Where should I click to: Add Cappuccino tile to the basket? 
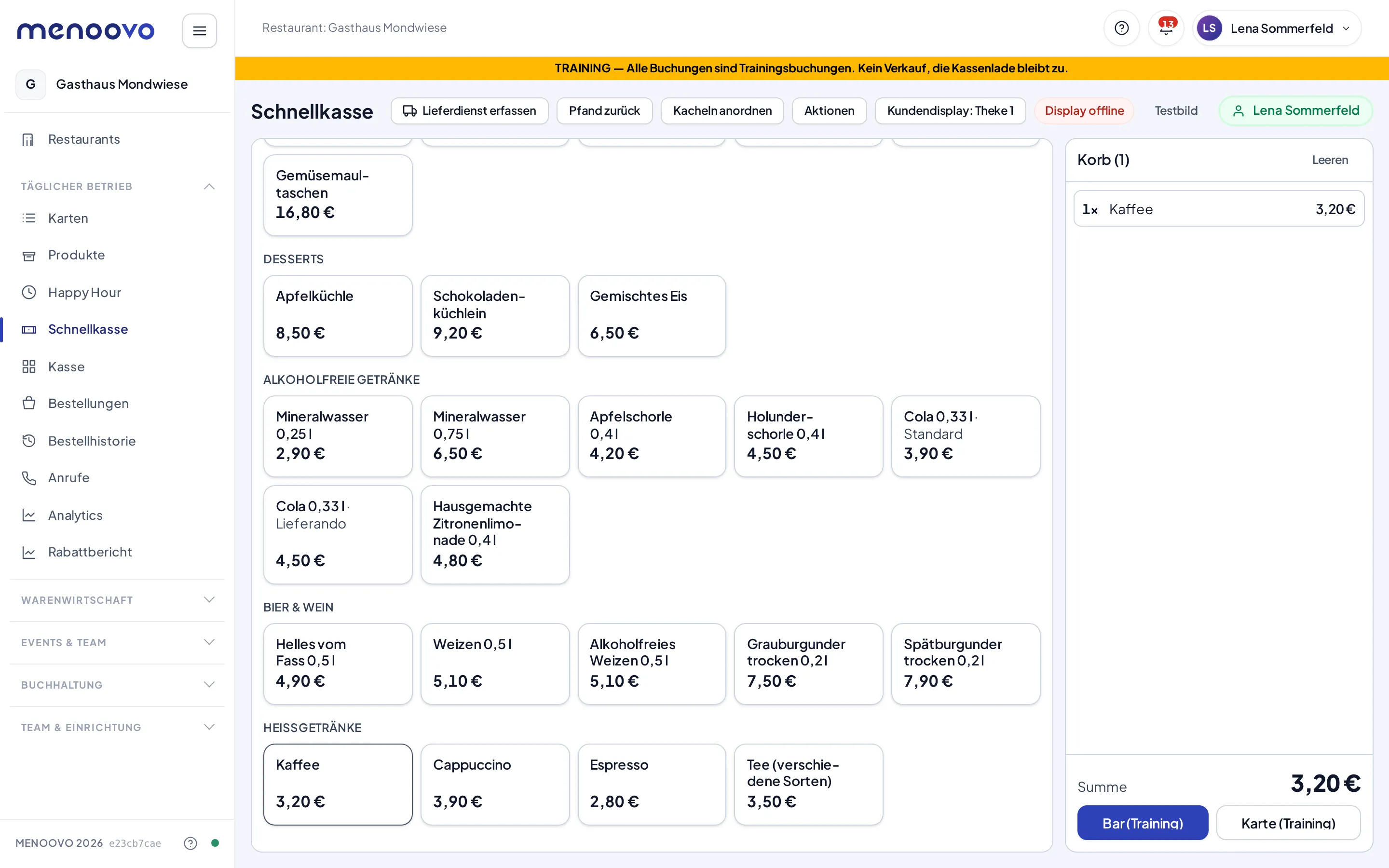click(495, 784)
